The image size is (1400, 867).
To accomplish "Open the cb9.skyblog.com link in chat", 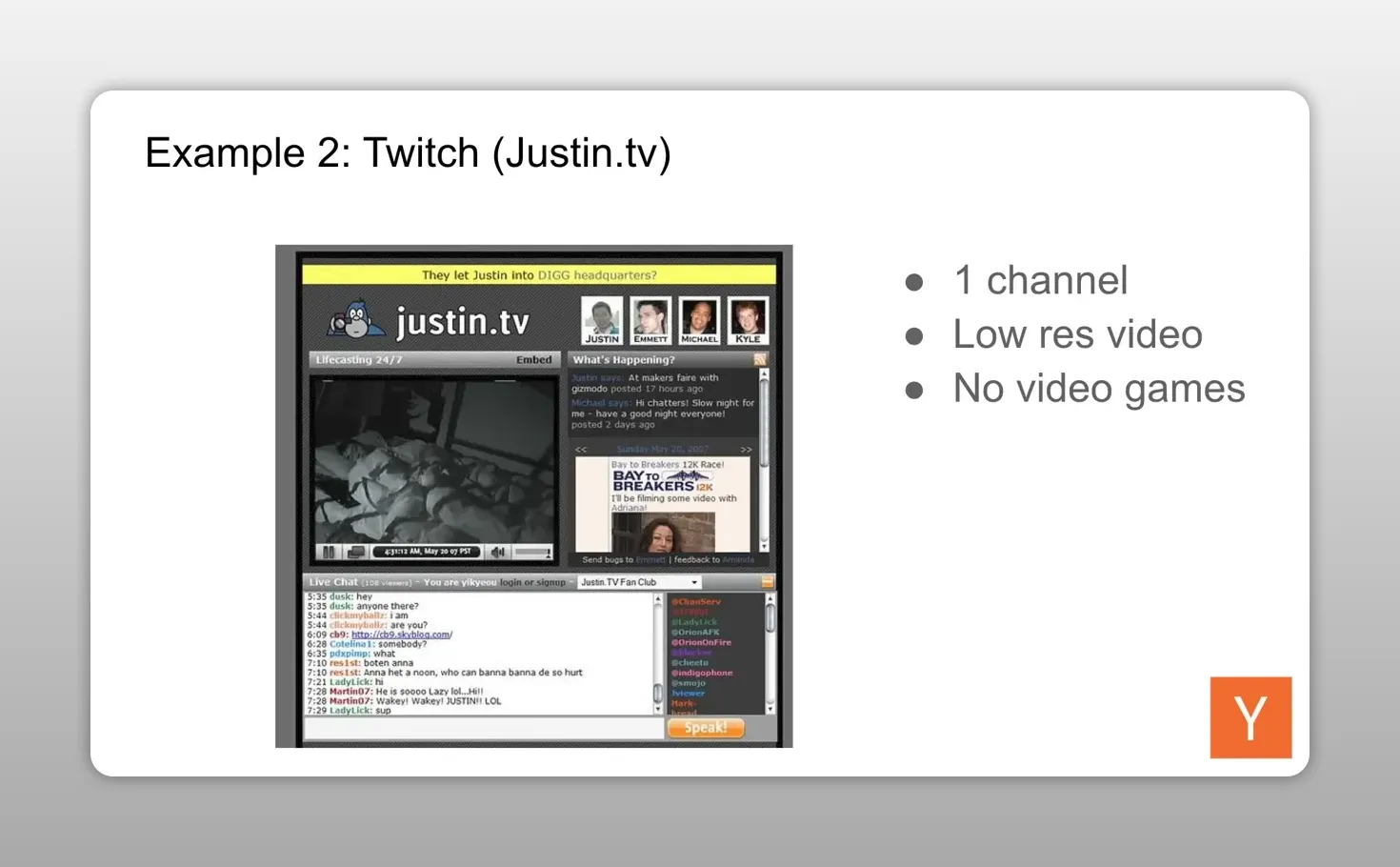I will point(402,635).
